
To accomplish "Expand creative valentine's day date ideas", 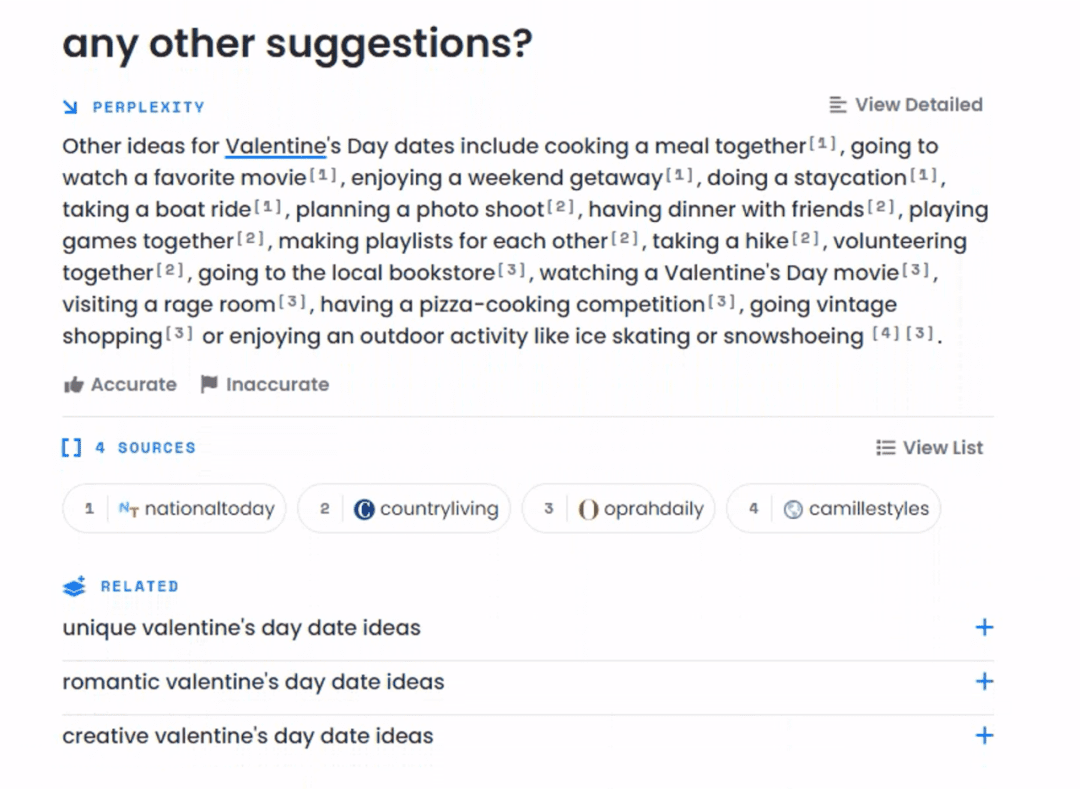I will [x=984, y=736].
